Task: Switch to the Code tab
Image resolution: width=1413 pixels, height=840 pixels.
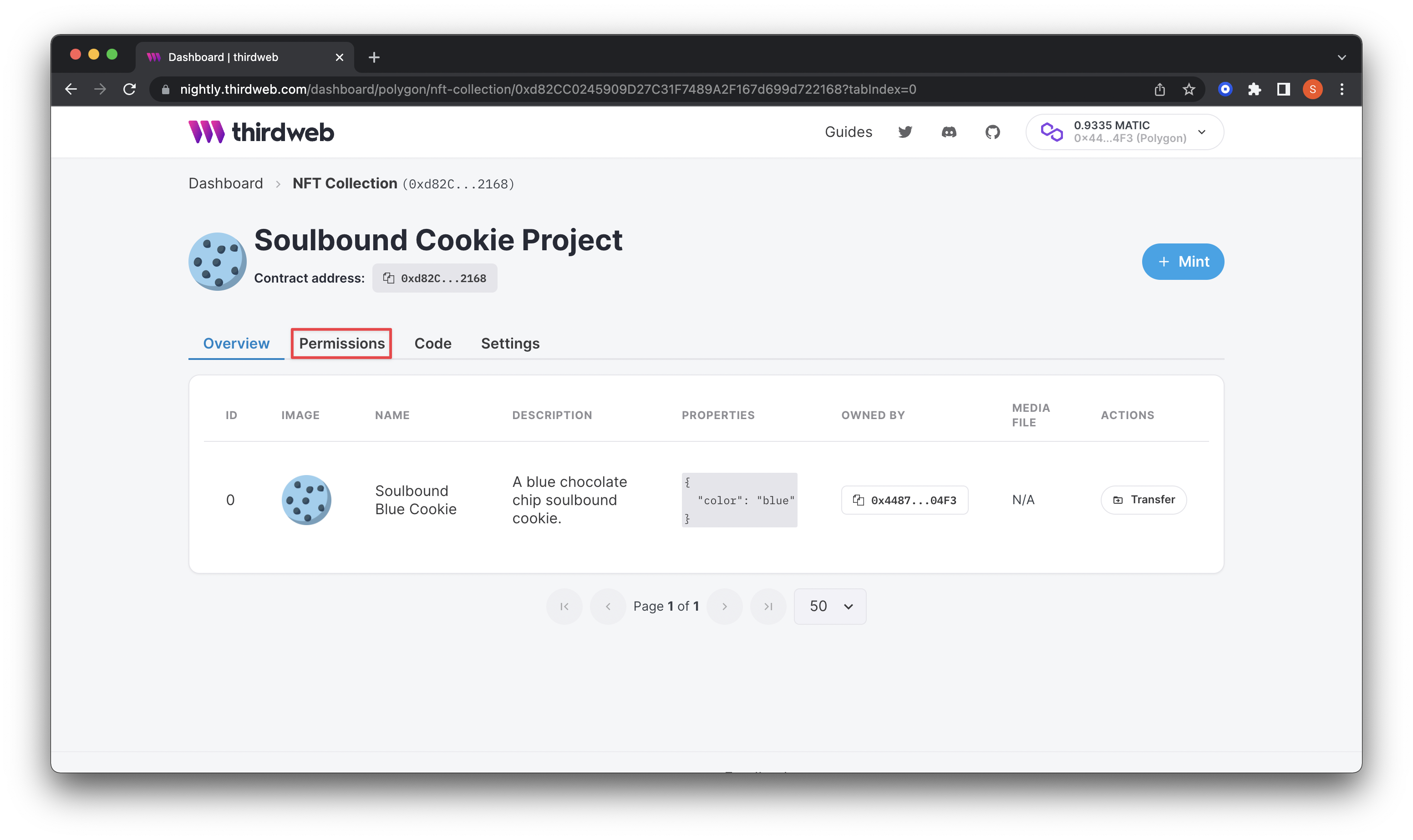Action: coord(432,343)
